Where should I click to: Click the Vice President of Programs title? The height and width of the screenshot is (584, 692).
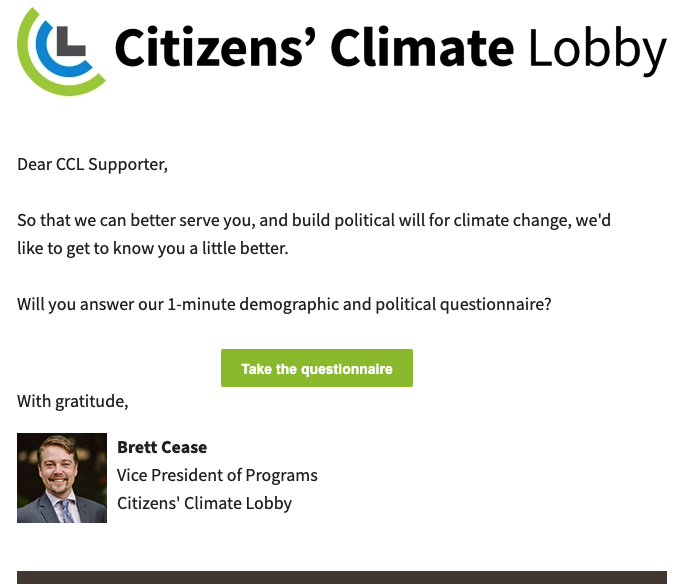(217, 475)
